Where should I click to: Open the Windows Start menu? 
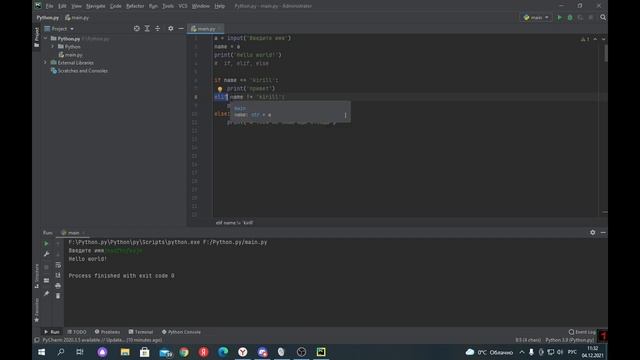pyautogui.click(x=42, y=352)
